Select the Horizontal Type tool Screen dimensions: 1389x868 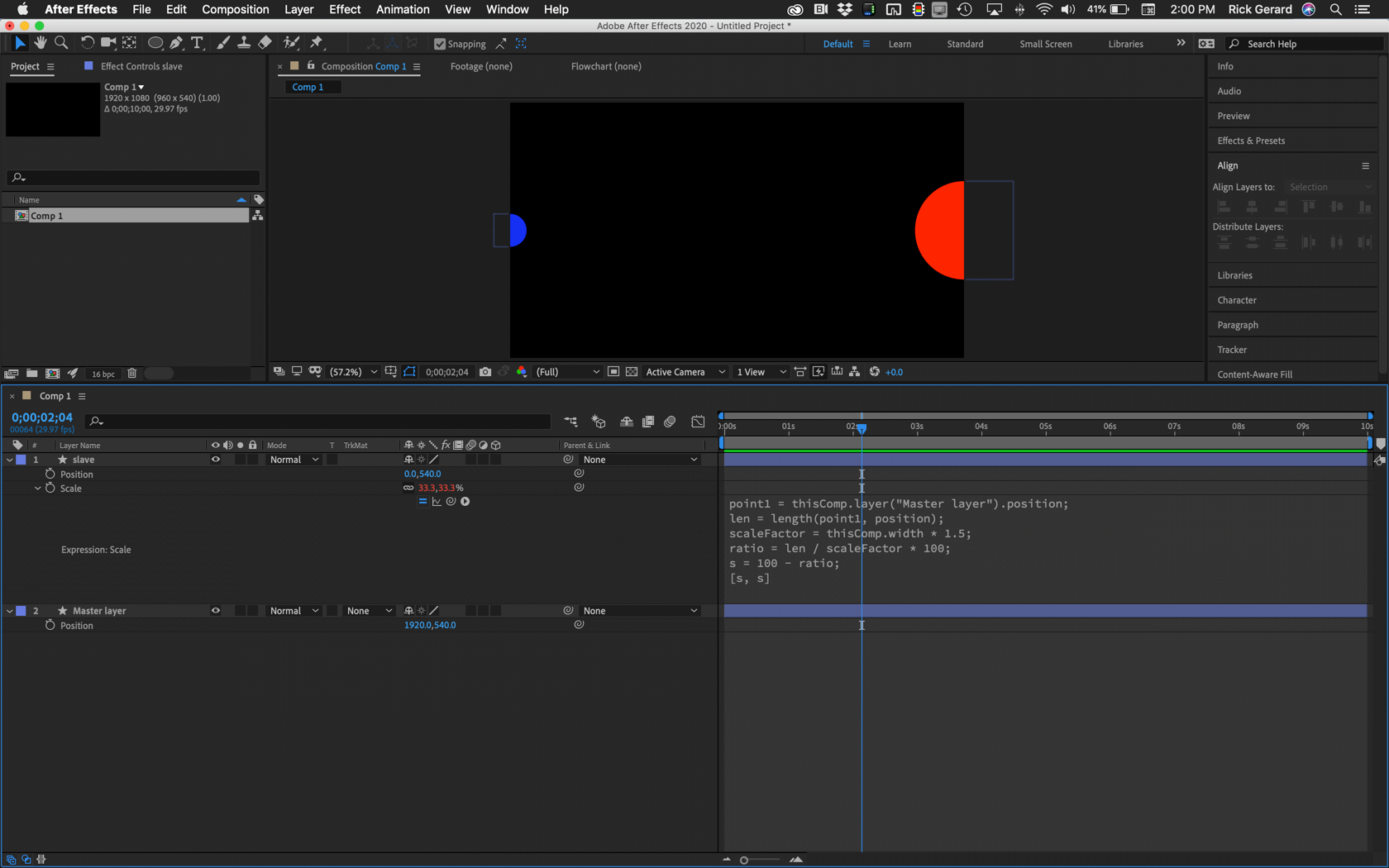pyautogui.click(x=197, y=42)
